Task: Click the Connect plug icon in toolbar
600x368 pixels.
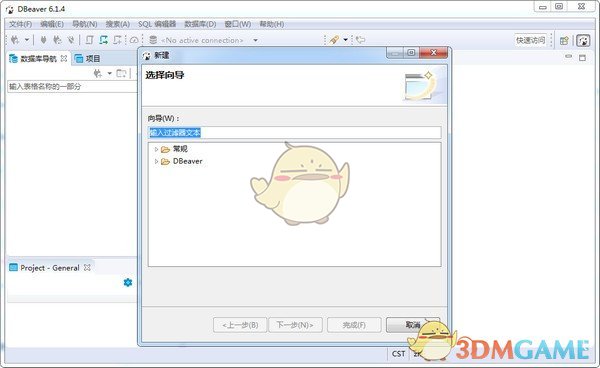Action: [x=43, y=40]
